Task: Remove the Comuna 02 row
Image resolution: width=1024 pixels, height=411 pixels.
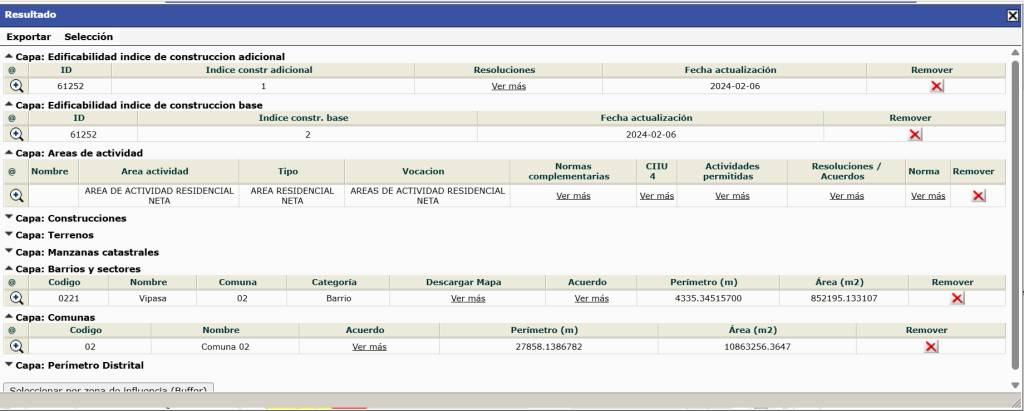Action: [x=931, y=346]
